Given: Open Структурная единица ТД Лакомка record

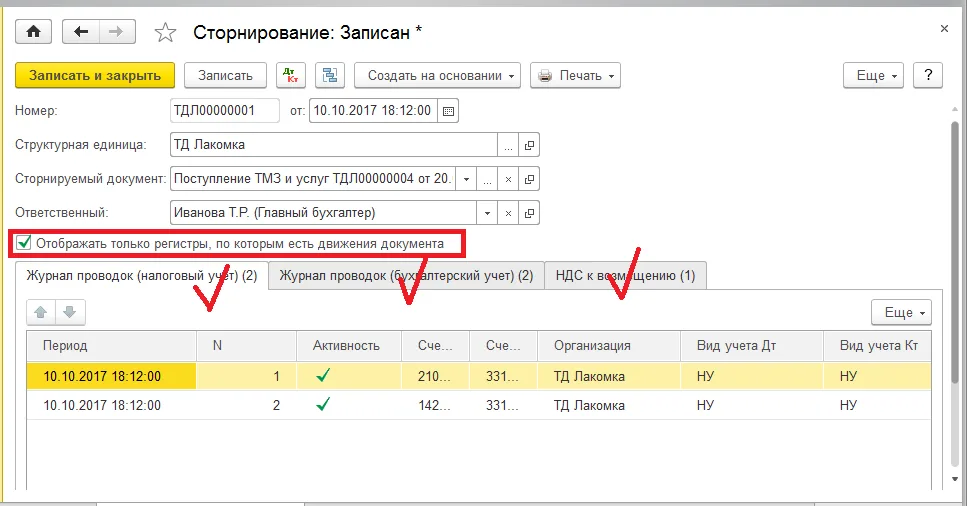Looking at the screenshot, I should [529, 146].
